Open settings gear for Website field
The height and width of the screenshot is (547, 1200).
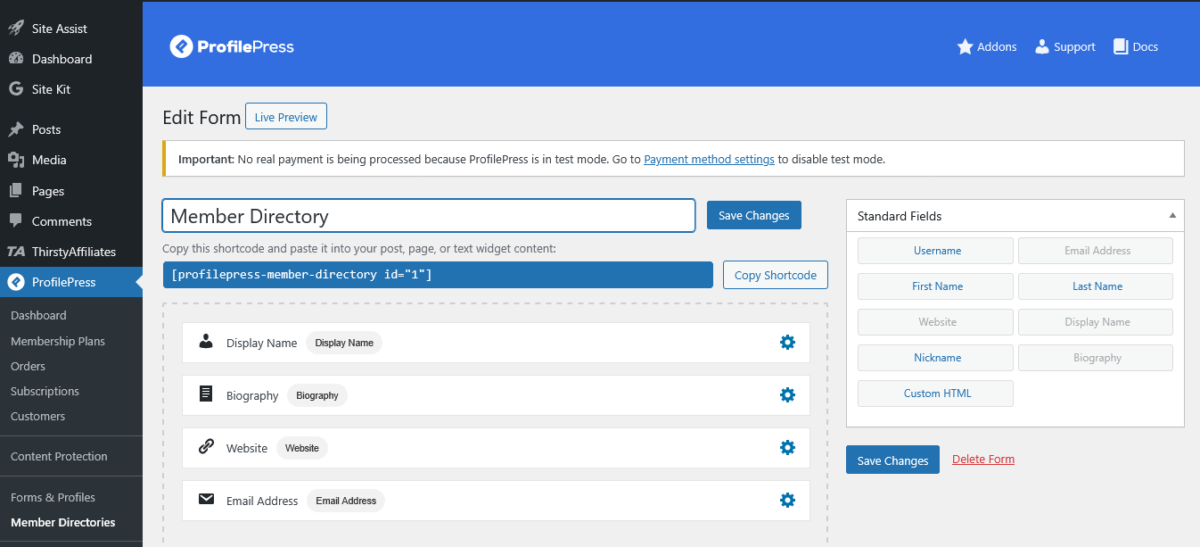tap(787, 447)
